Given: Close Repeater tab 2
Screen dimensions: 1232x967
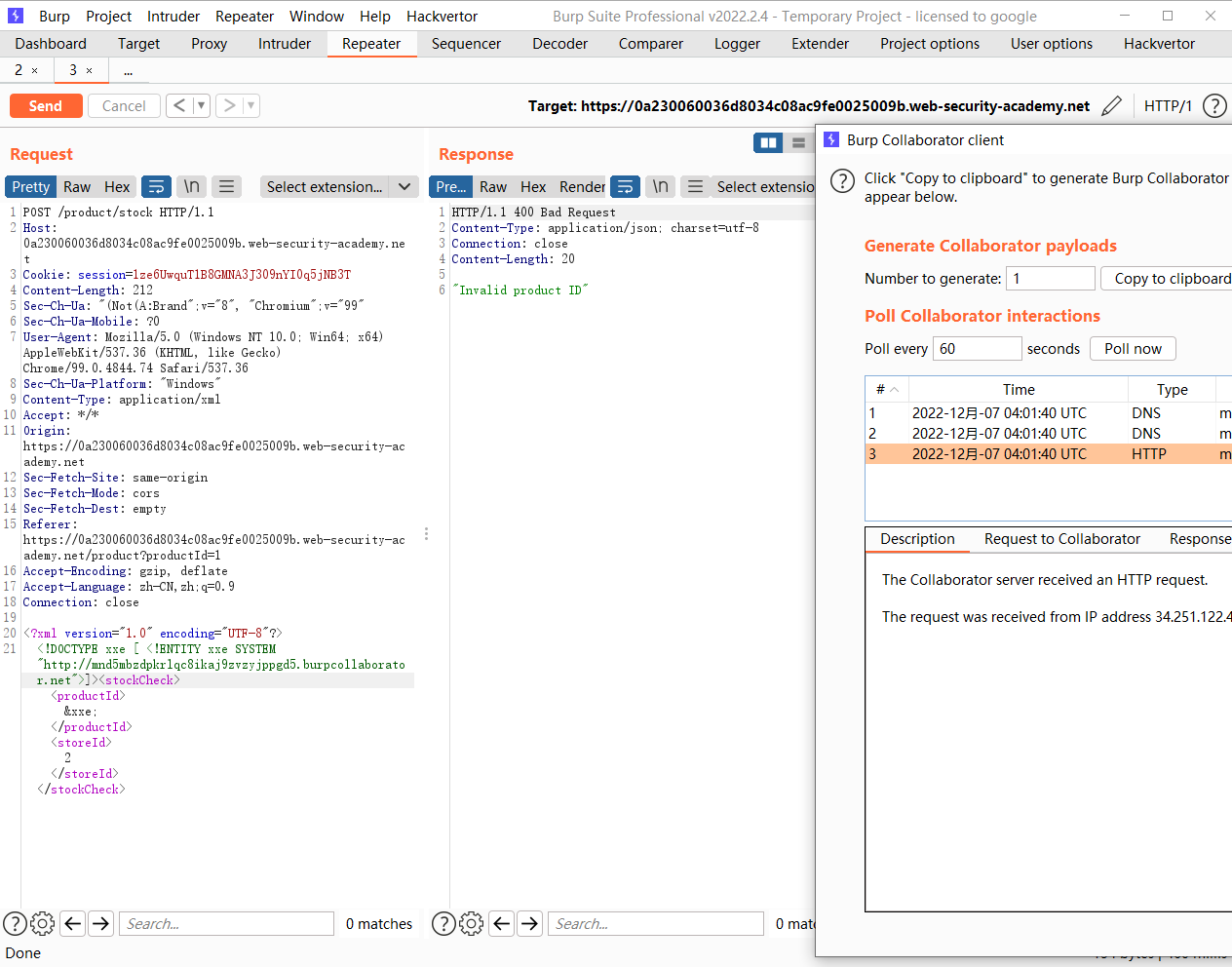Looking at the screenshot, I should point(35,70).
